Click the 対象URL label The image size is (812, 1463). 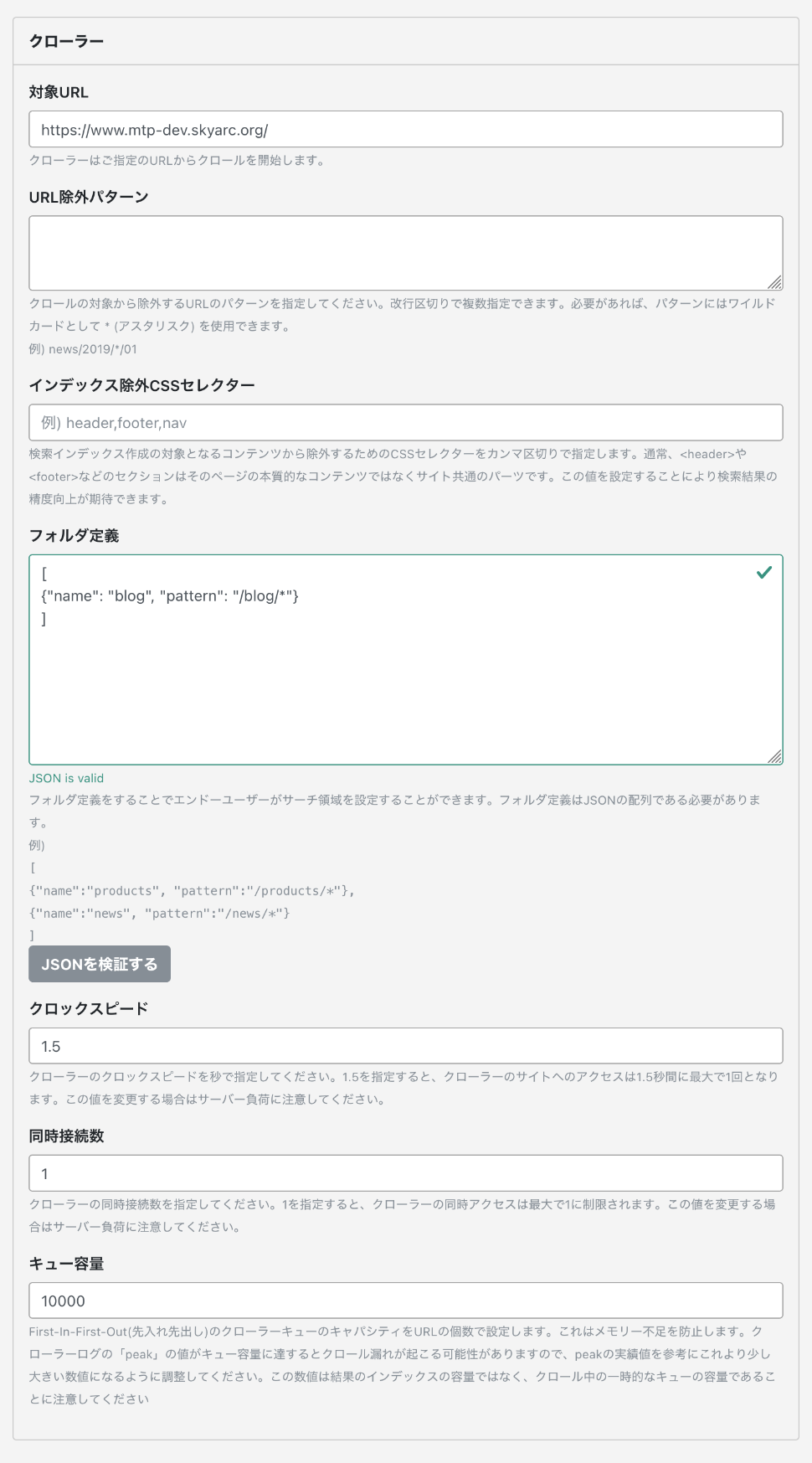pyautogui.click(x=59, y=92)
